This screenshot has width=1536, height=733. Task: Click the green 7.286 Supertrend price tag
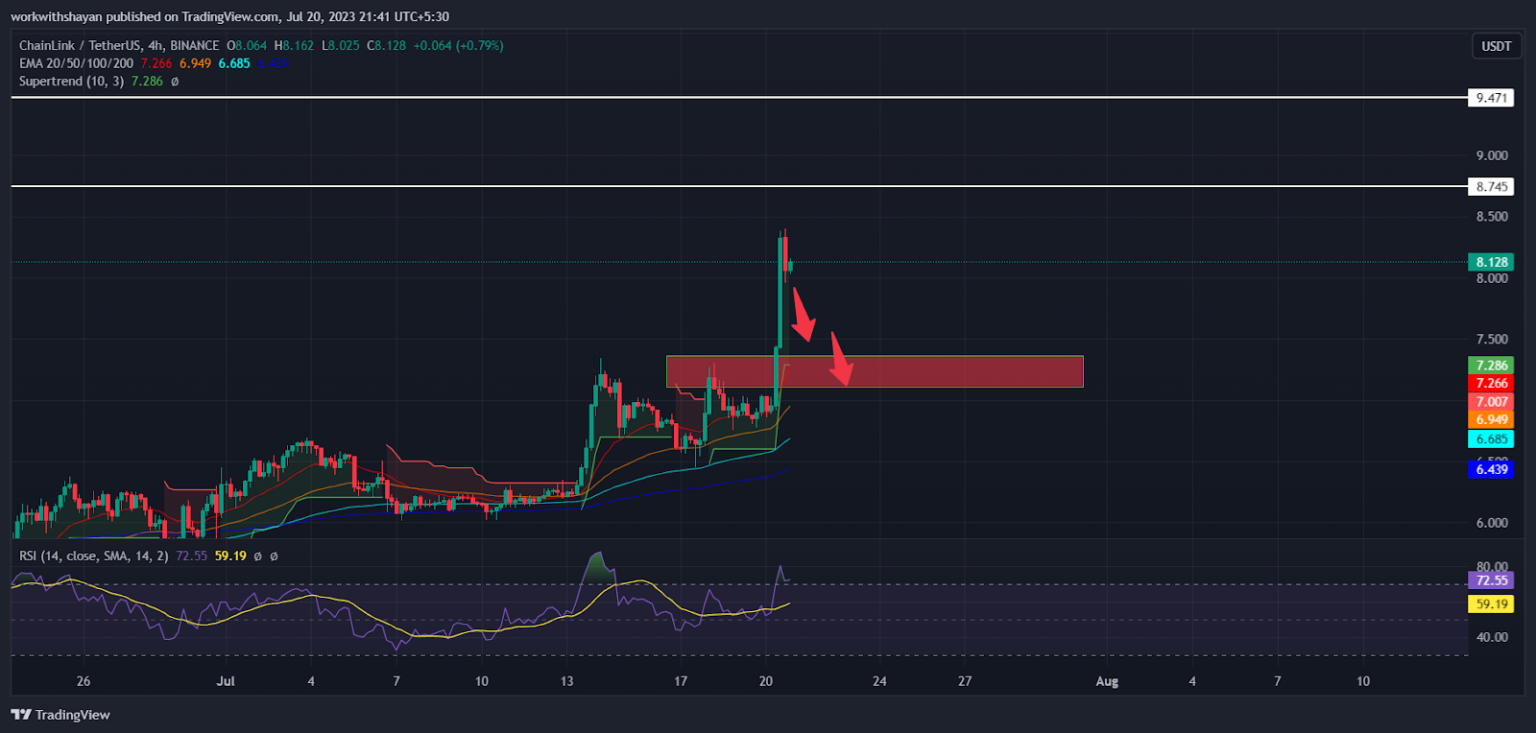point(1490,365)
